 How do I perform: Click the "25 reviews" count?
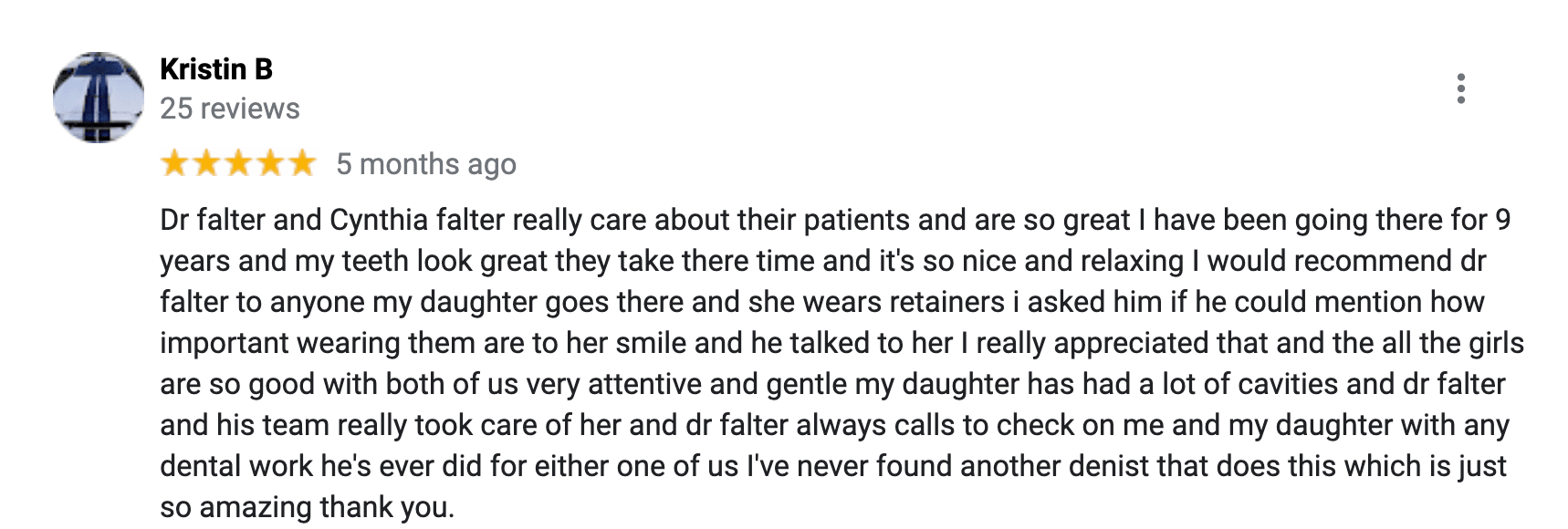point(229,109)
